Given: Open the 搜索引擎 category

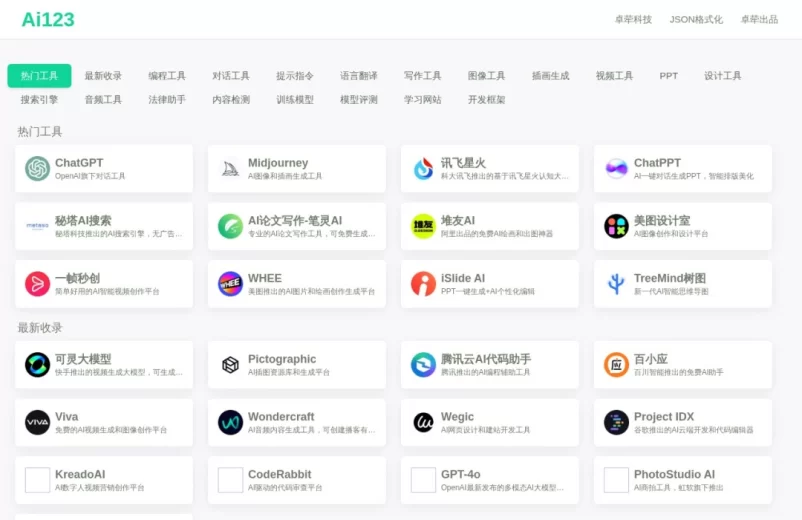Looking at the screenshot, I should 39,100.
